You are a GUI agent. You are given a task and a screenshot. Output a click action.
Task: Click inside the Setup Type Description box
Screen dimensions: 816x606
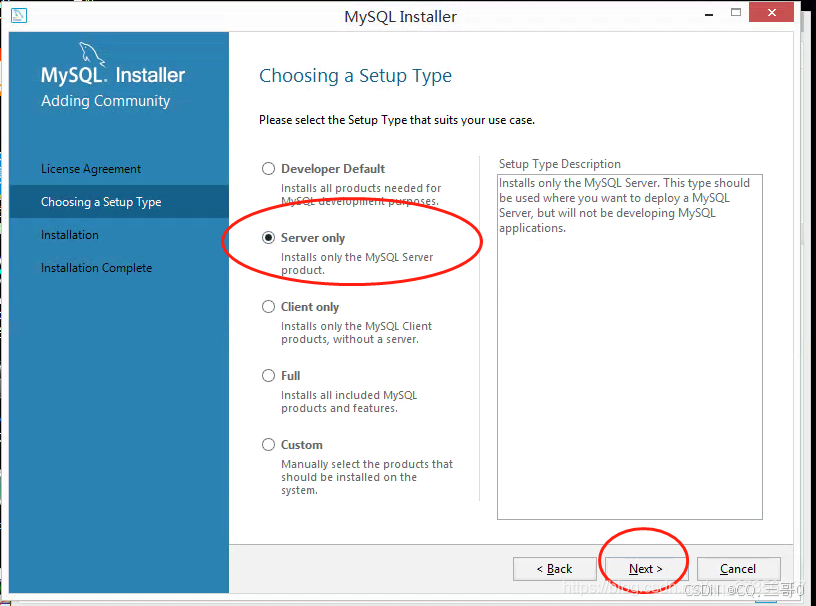[630, 347]
